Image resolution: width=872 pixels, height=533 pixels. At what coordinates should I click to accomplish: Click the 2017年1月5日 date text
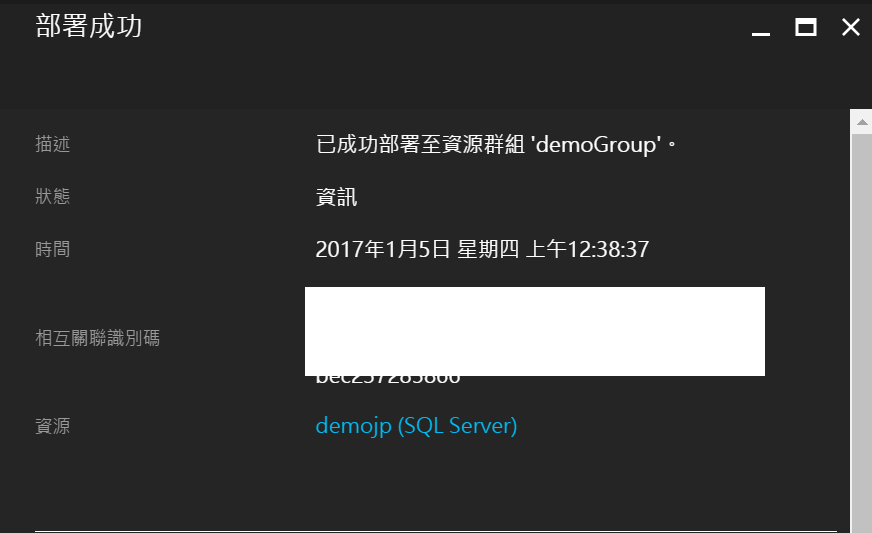coord(383,249)
